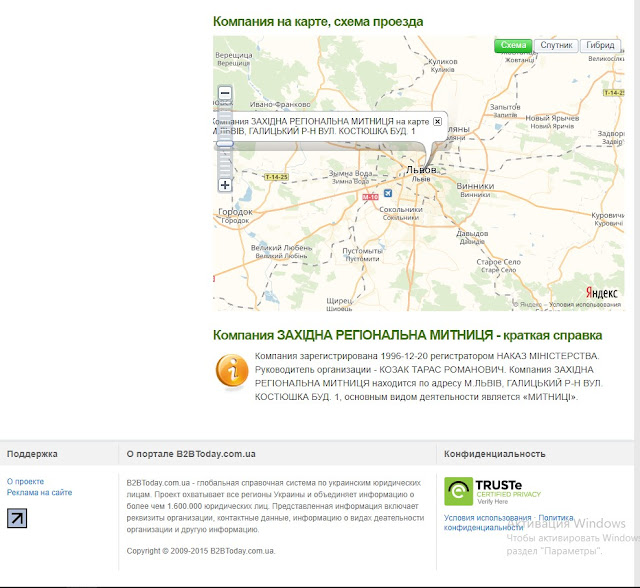The height and width of the screenshot is (588, 640).
Task: Click the Конфиденциальность footer heading
Action: (495, 454)
